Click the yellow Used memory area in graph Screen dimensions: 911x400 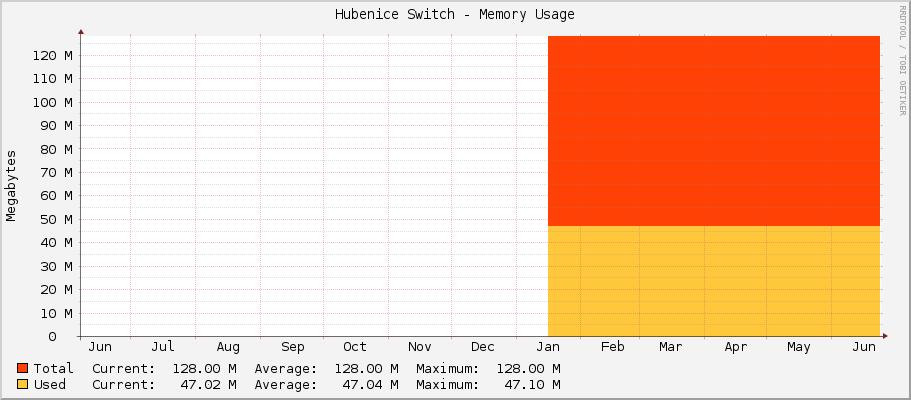[x=714, y=281]
